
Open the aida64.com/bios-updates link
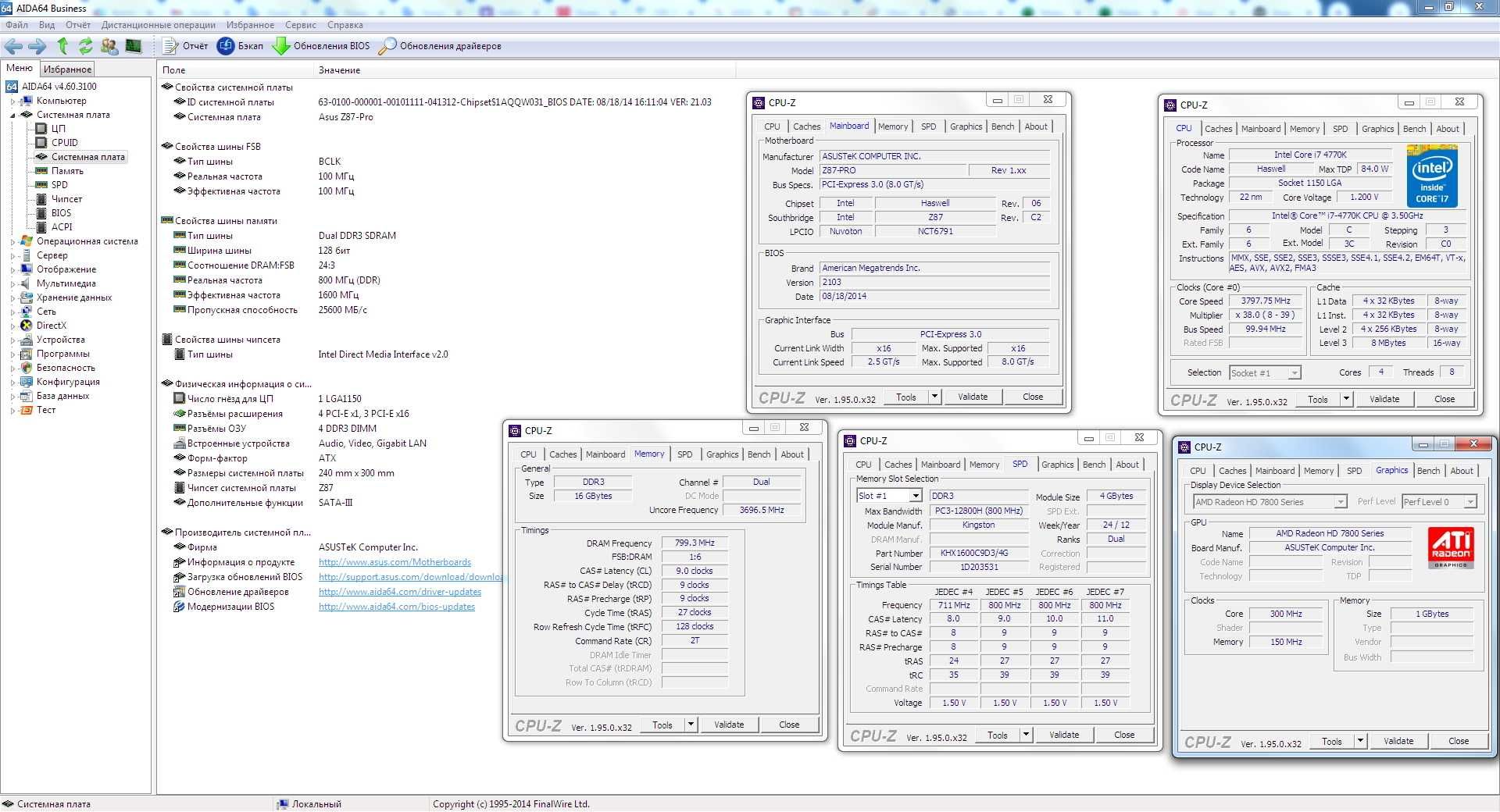click(x=397, y=607)
